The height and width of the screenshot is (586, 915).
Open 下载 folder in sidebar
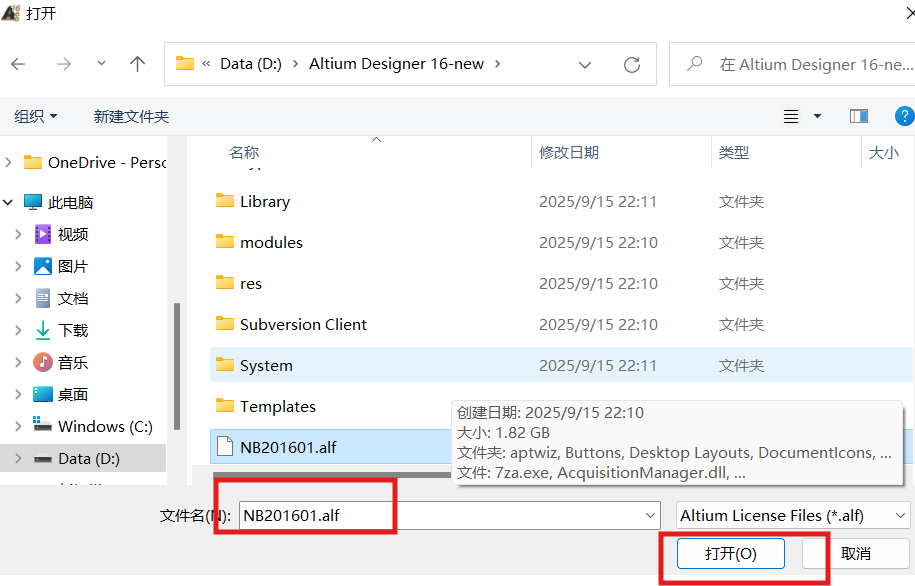pos(61,330)
